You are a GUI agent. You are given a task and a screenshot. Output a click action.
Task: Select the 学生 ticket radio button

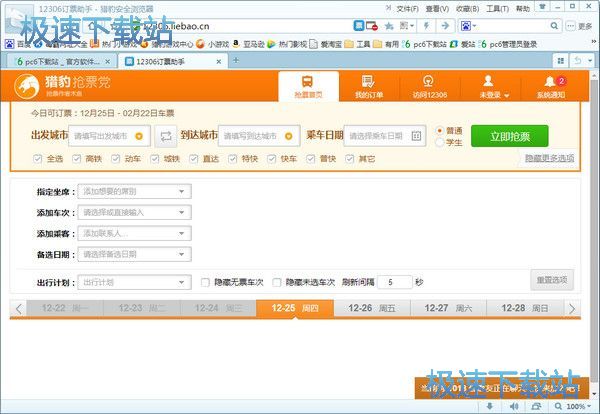[441, 143]
